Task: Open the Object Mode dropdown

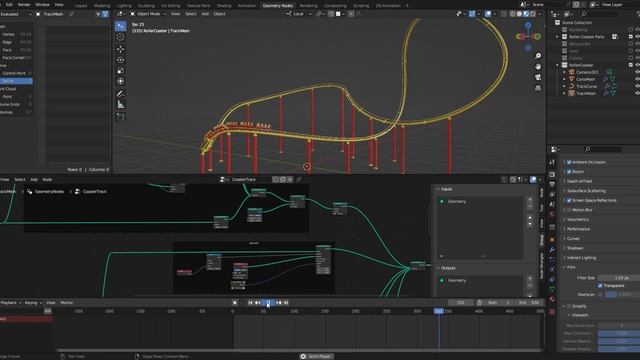Action: (148, 14)
